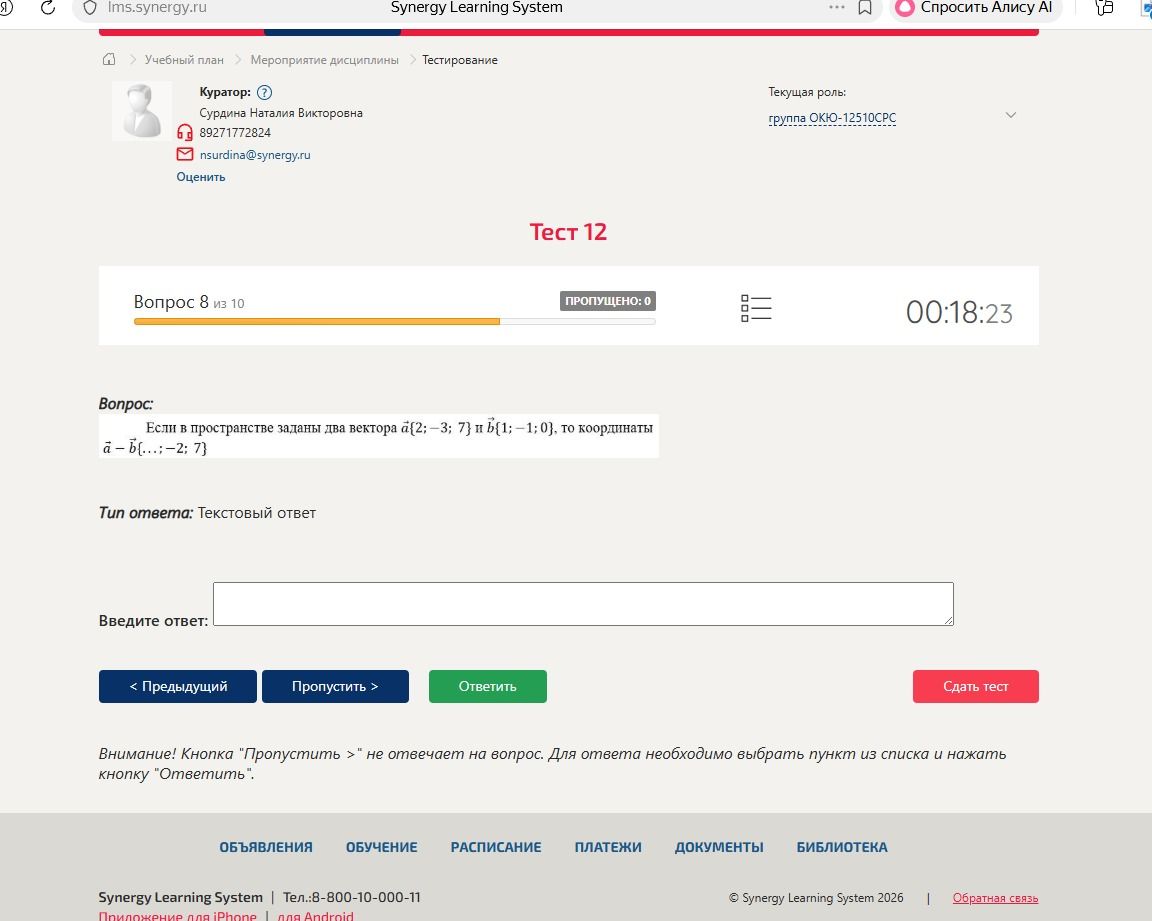Open the ОБУЧЕНИЕ footer menu
Viewport: 1152px width, 921px height.
pos(381,847)
